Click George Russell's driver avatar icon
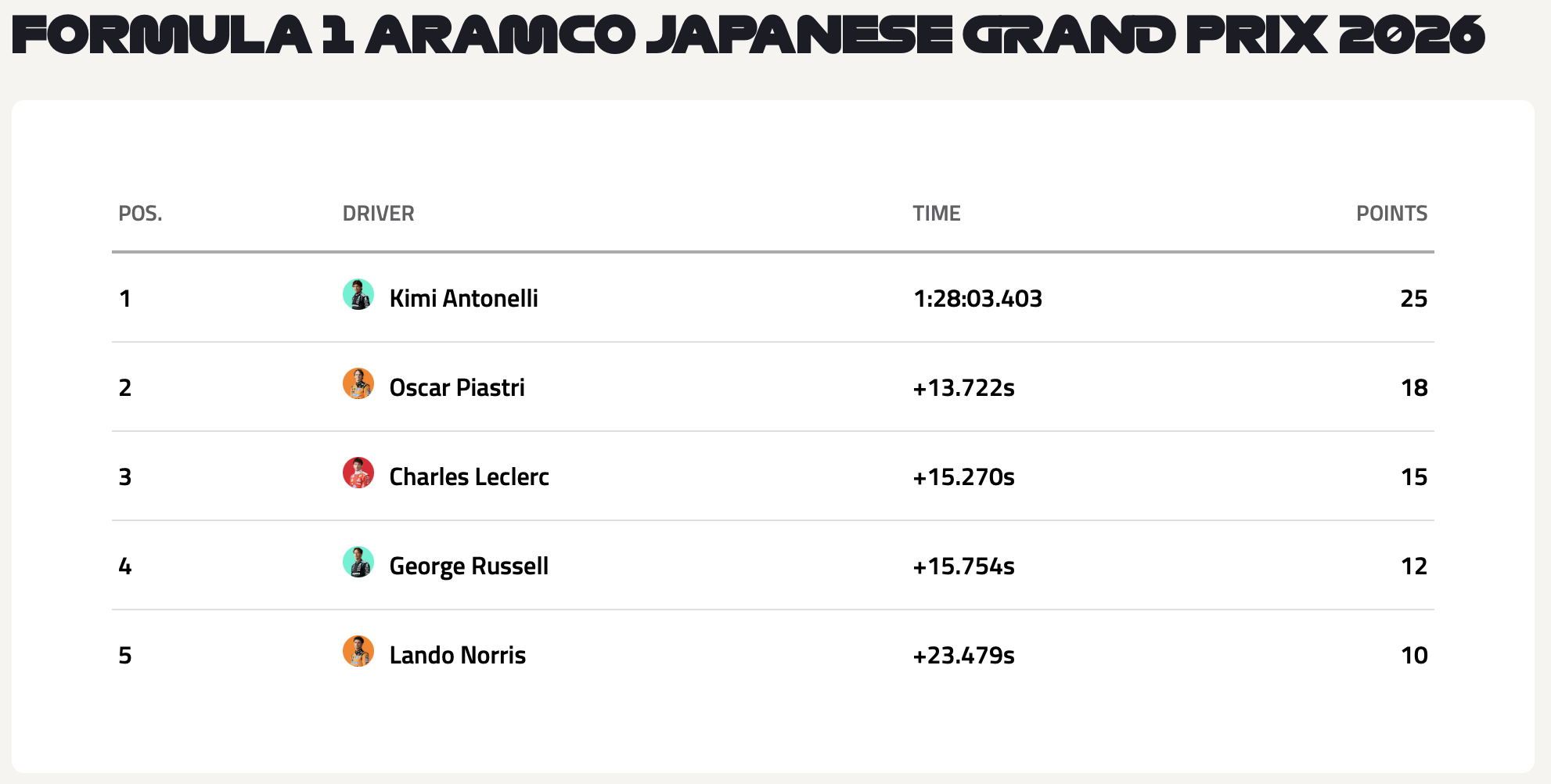Image resolution: width=1551 pixels, height=784 pixels. click(x=358, y=563)
